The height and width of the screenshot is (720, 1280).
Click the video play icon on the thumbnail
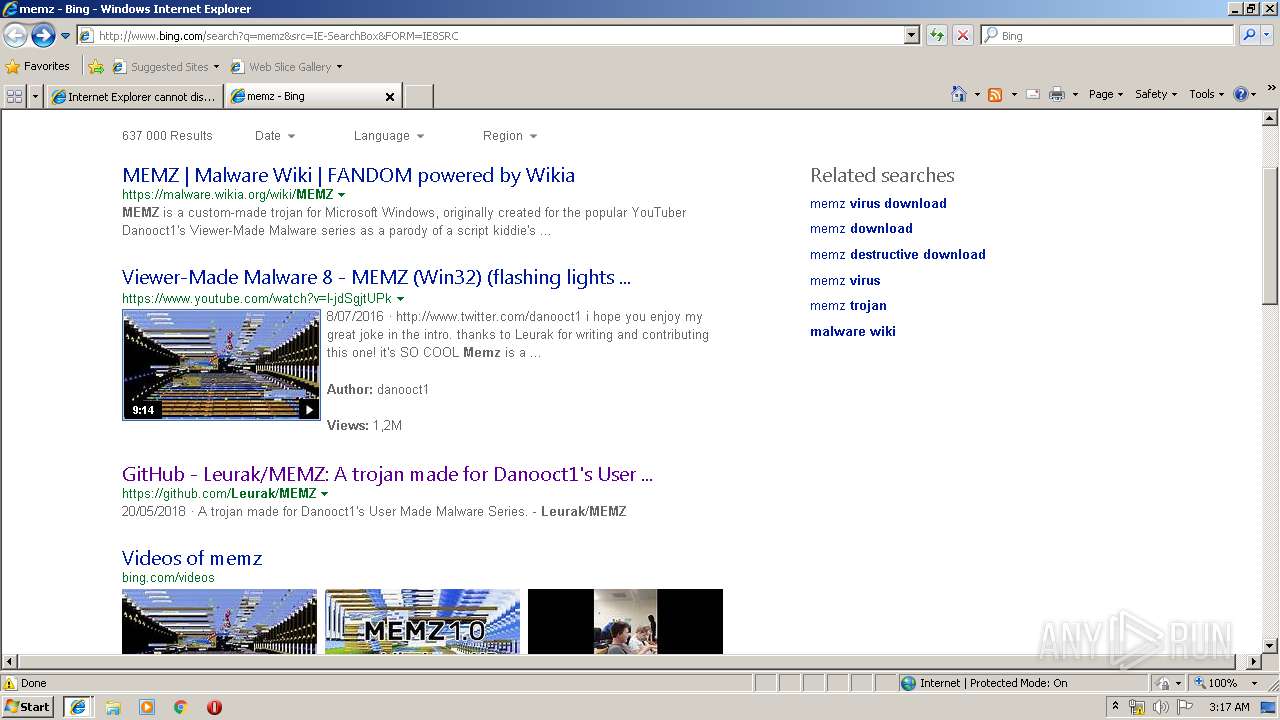[x=309, y=409]
